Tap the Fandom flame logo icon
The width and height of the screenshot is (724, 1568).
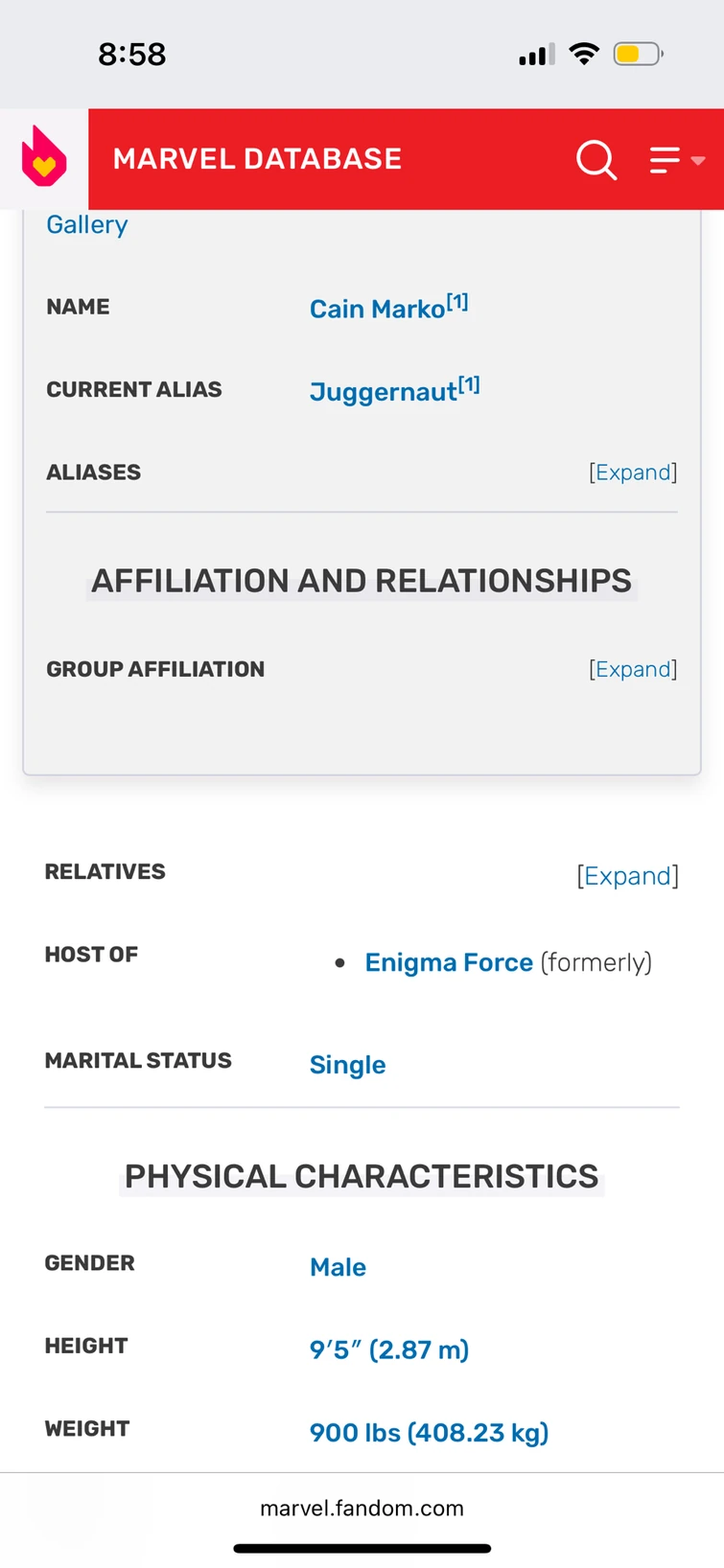click(44, 158)
